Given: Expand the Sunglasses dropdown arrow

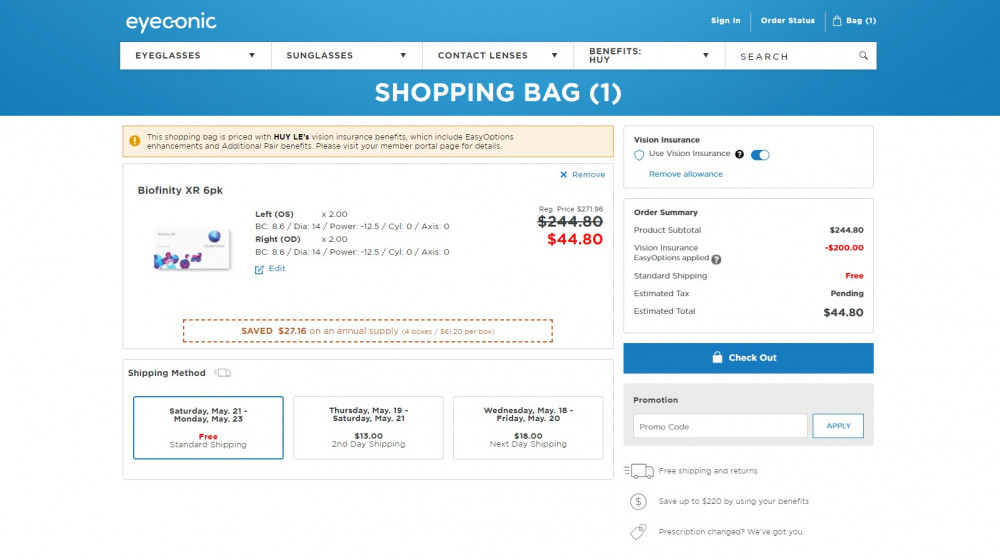Looking at the screenshot, I should [x=403, y=55].
